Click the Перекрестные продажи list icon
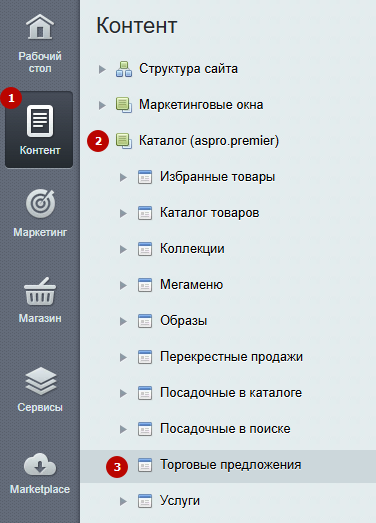The image size is (376, 523). pyautogui.click(x=145, y=357)
